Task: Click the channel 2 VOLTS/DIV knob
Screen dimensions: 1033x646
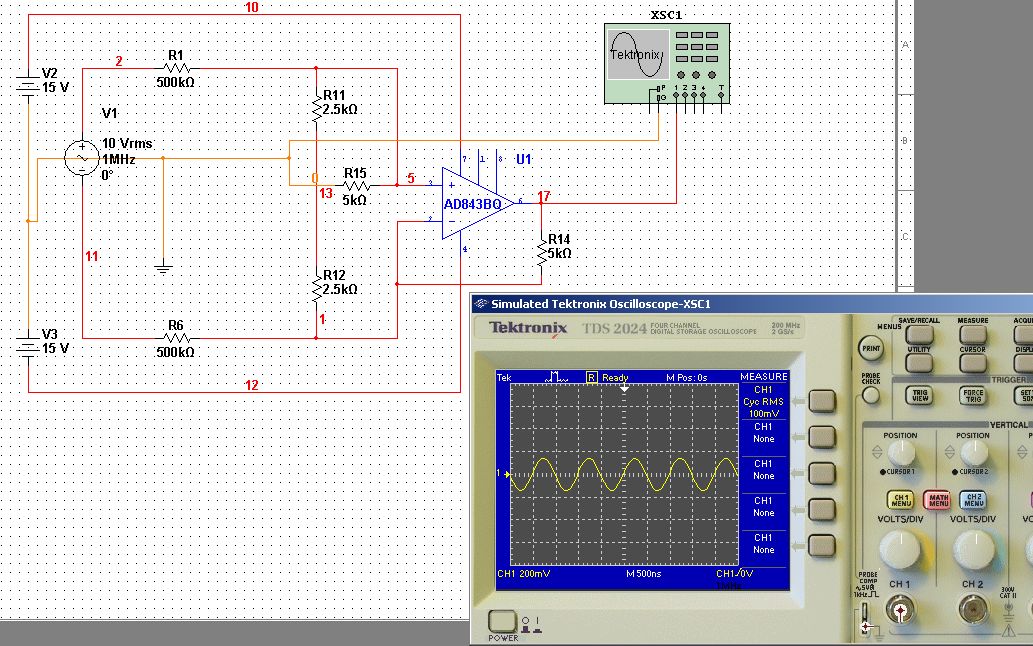Action: (973, 549)
